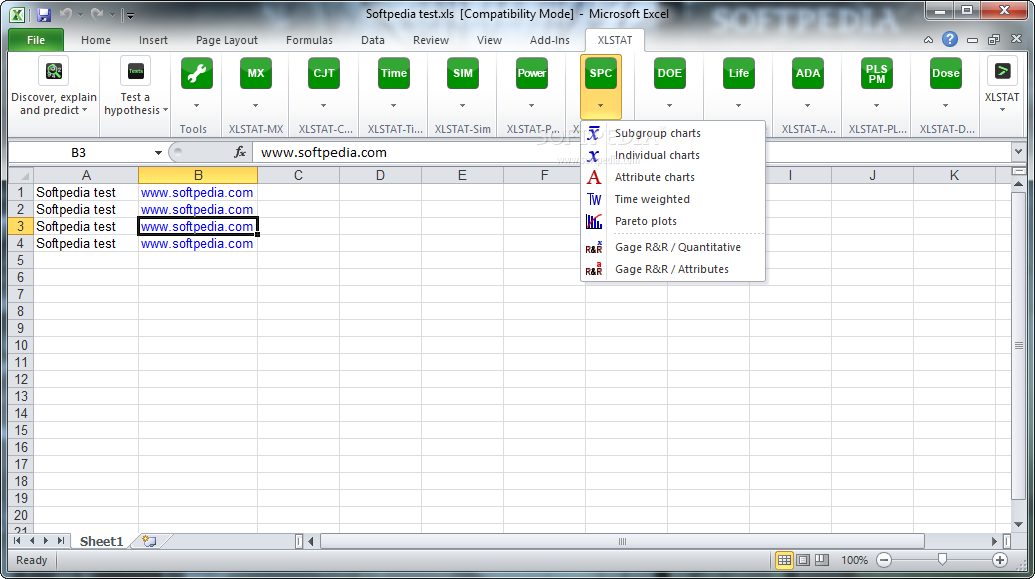Choose Subgroup charts from SPC menu
1035x579 pixels.
pyautogui.click(x=673, y=133)
